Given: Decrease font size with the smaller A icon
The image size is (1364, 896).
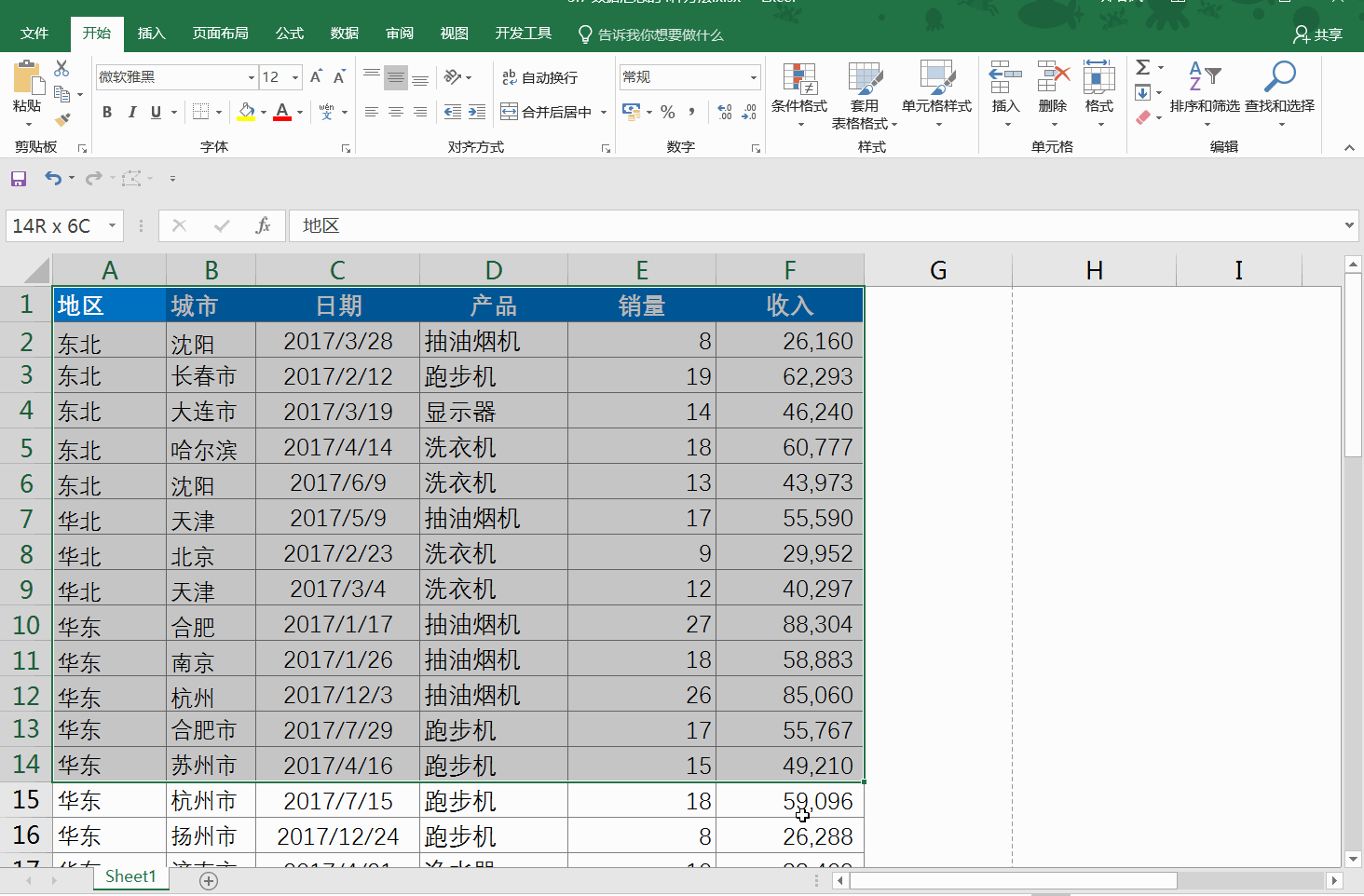Looking at the screenshot, I should pyautogui.click(x=339, y=77).
